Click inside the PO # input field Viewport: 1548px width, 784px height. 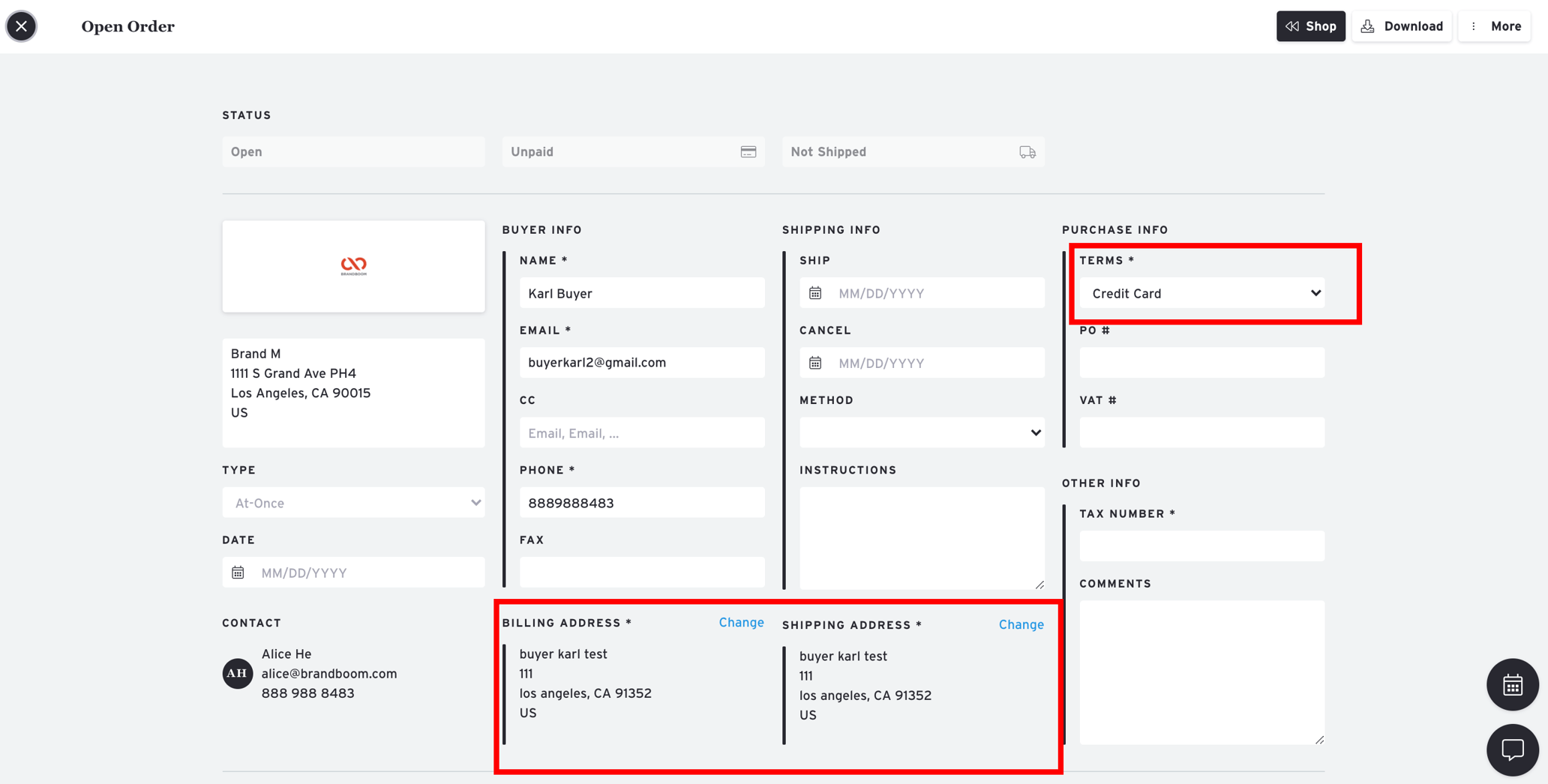1201,362
